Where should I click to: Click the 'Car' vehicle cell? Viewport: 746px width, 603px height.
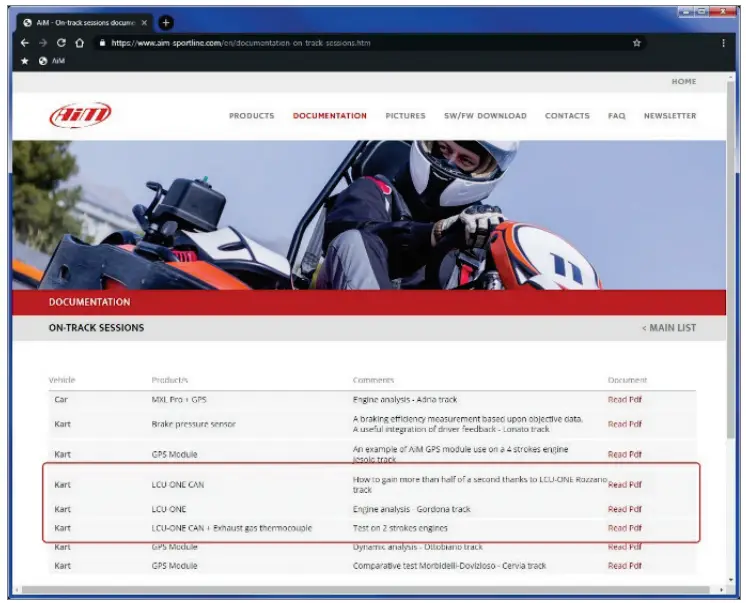(x=61, y=400)
